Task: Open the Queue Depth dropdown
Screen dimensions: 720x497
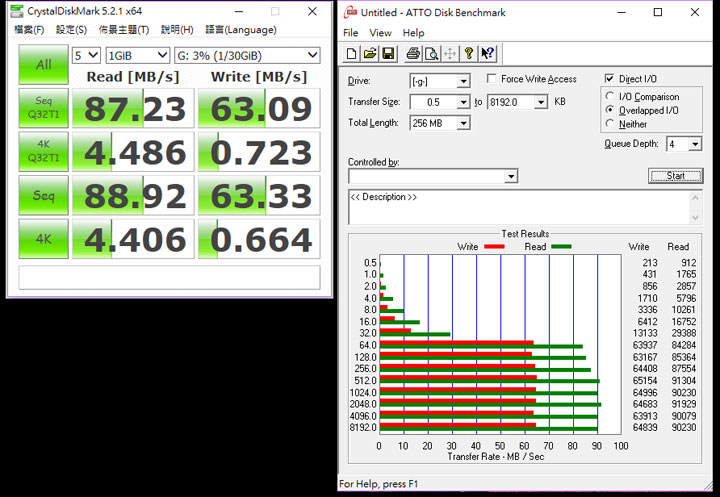Action: click(695, 144)
